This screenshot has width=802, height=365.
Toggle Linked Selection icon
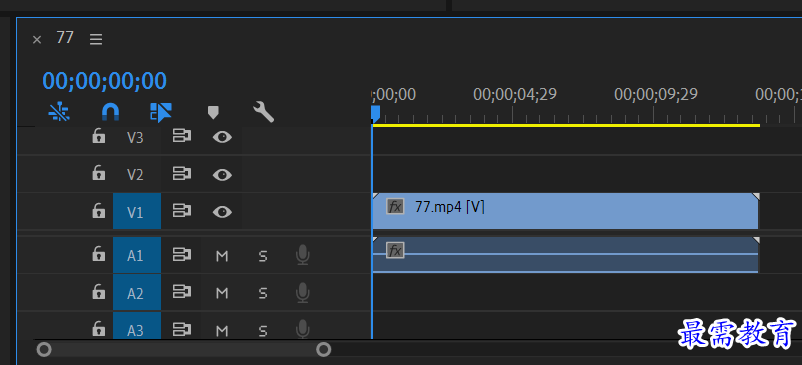click(161, 112)
